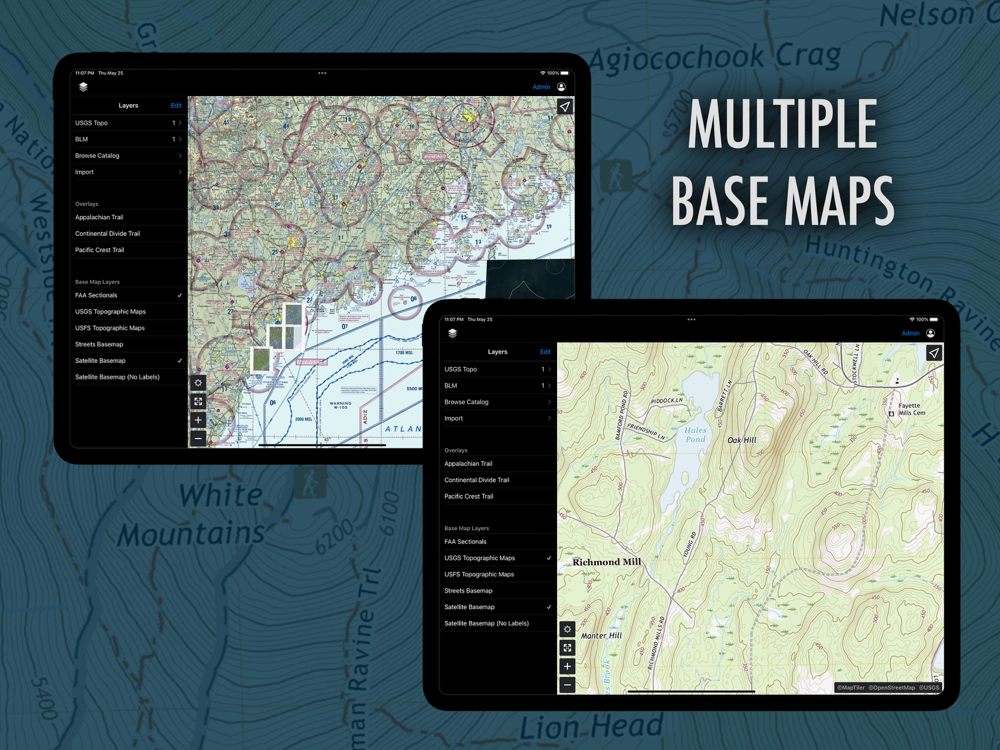Tap Richmond Mill label on topo map
Screen dimensions: 1000x750
(x=607, y=562)
